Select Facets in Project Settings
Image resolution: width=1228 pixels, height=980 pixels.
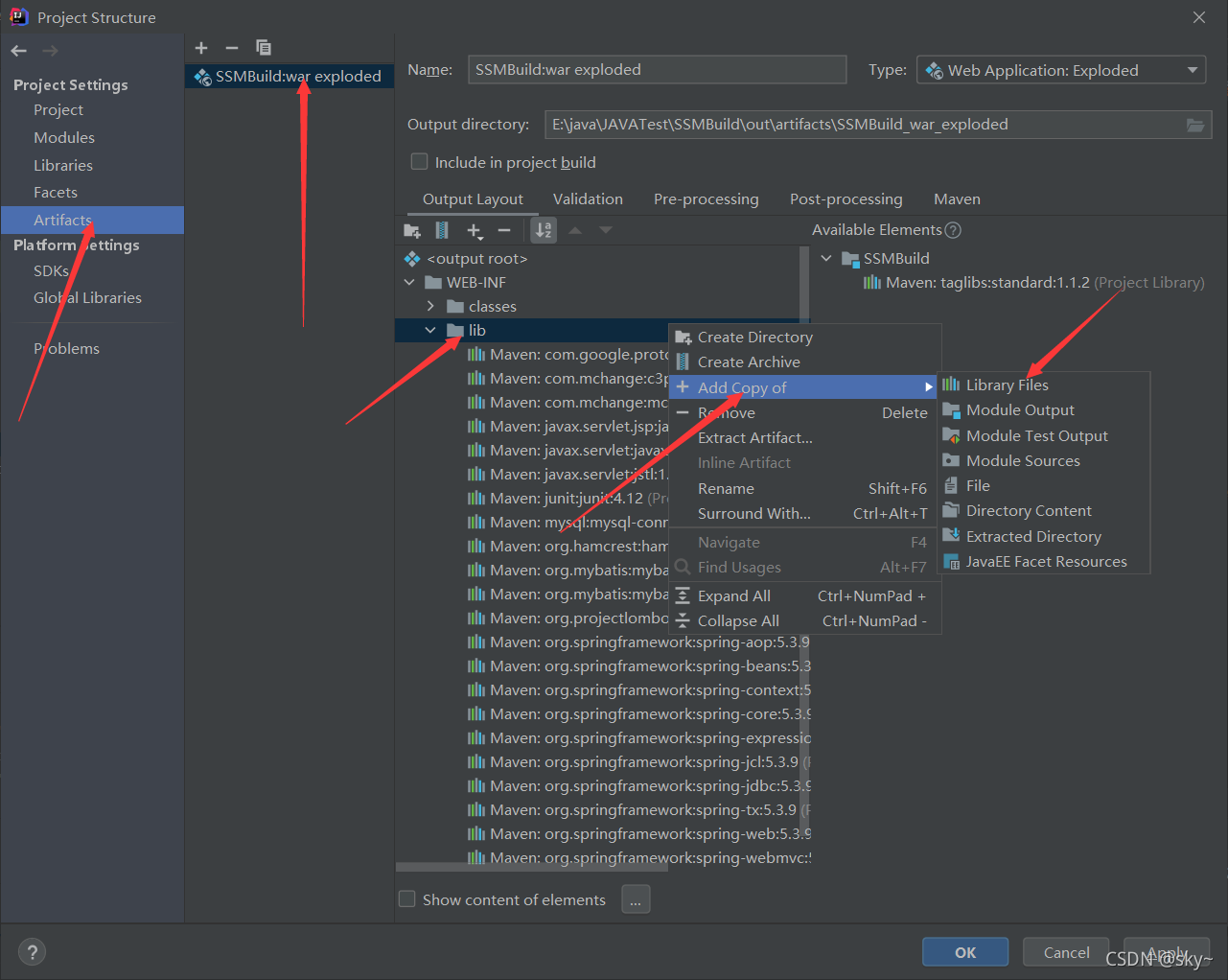tap(56, 193)
